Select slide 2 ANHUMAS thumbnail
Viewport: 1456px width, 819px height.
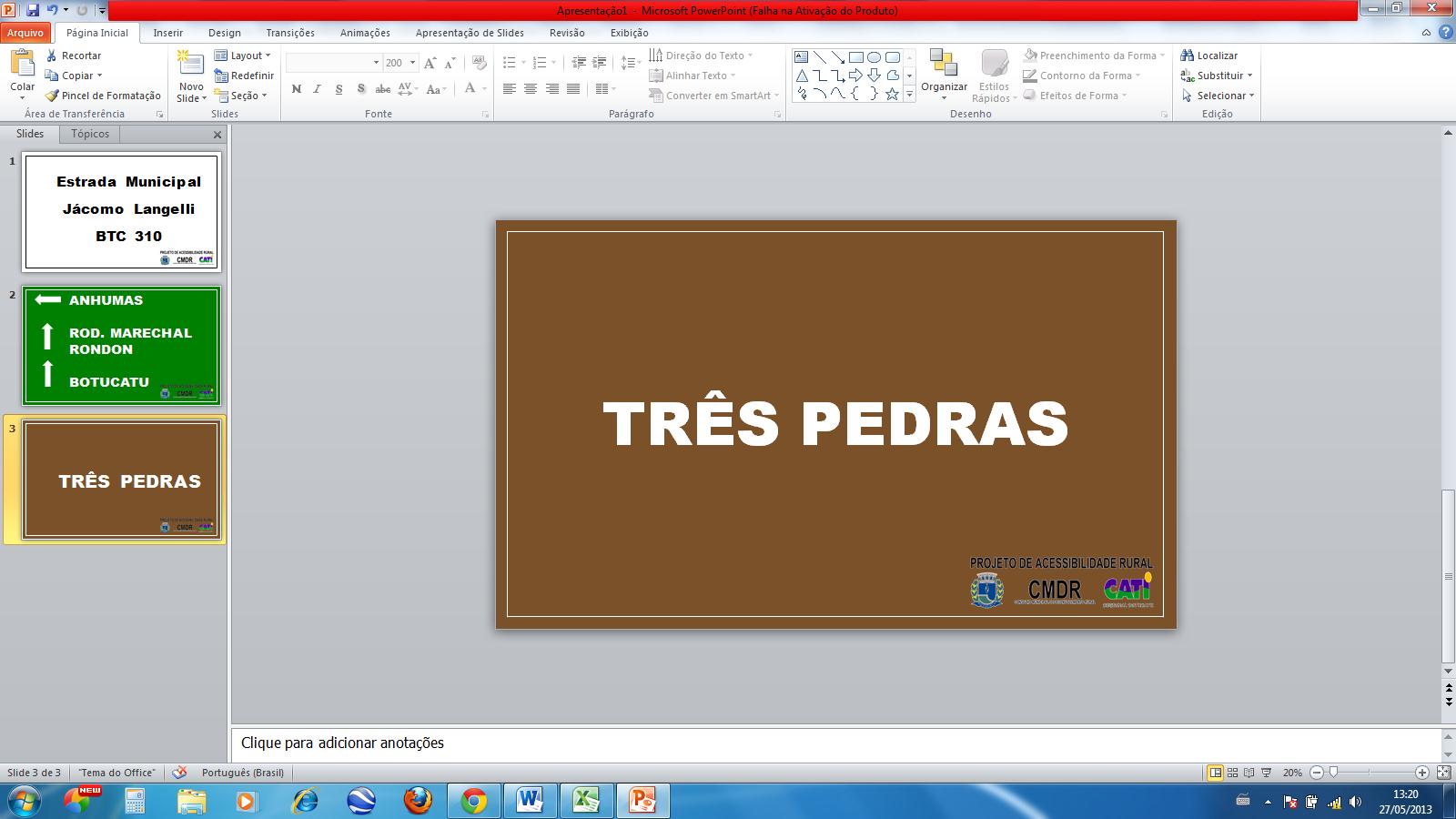pos(122,346)
